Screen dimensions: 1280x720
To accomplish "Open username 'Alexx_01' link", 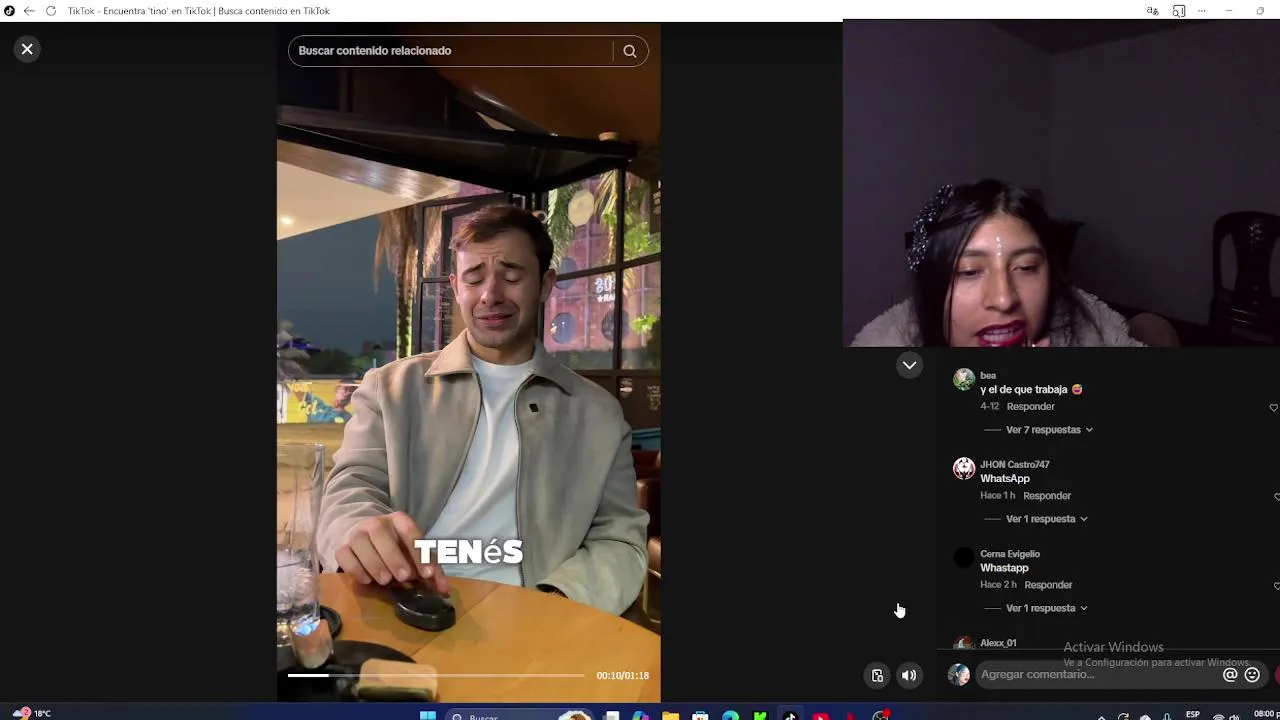I will (998, 643).
